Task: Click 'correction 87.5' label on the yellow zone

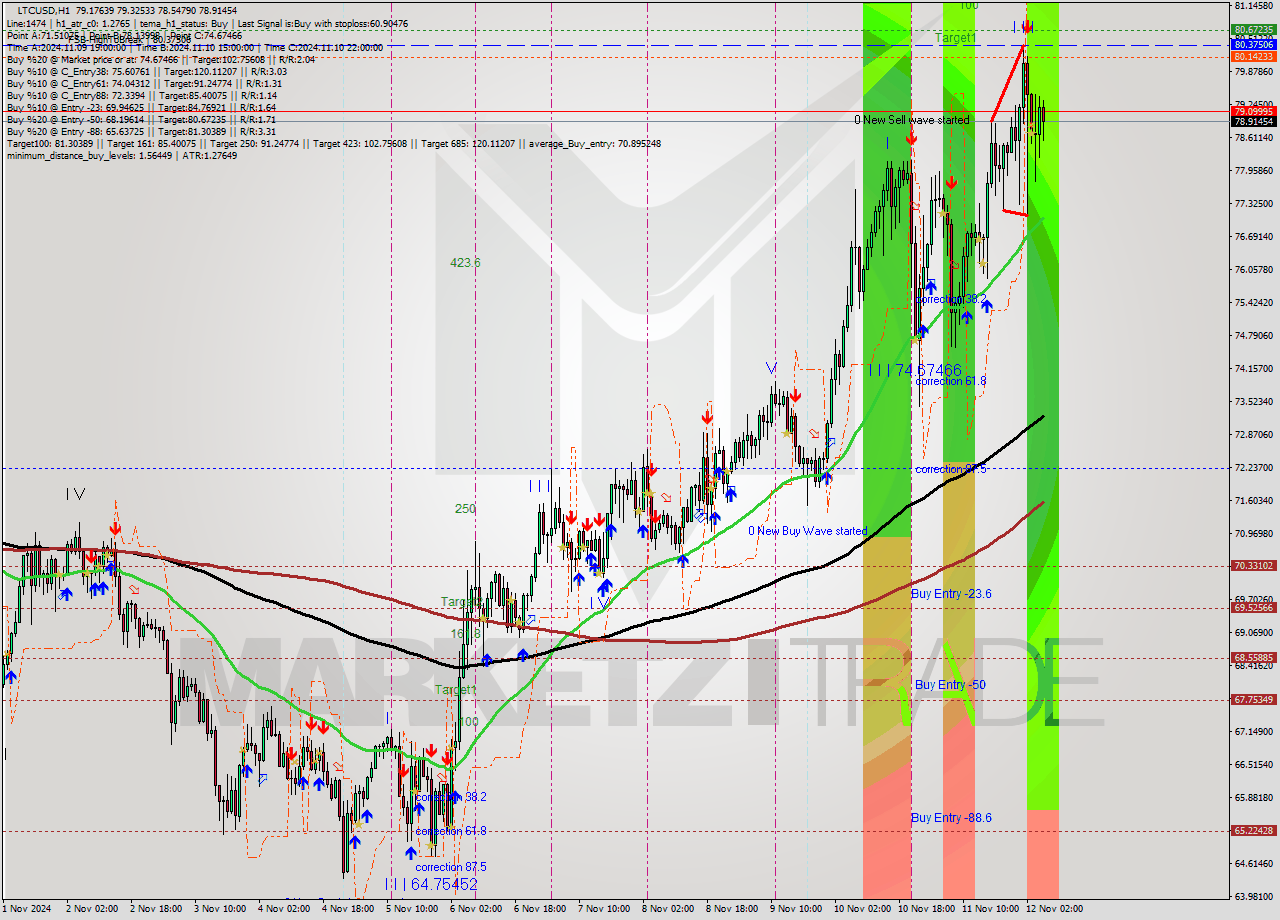Action: pyautogui.click(x=951, y=469)
